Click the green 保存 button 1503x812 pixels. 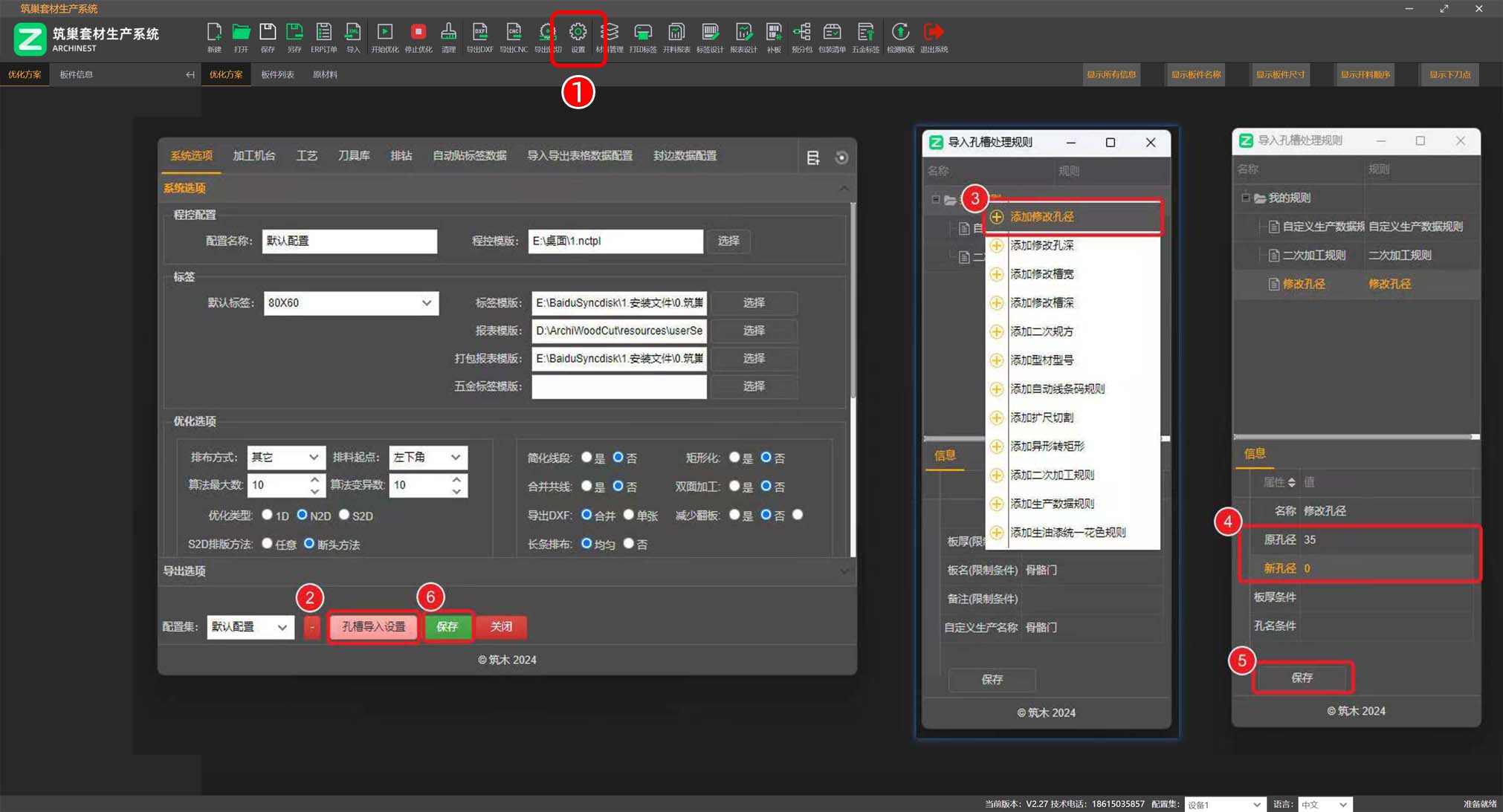coord(447,626)
